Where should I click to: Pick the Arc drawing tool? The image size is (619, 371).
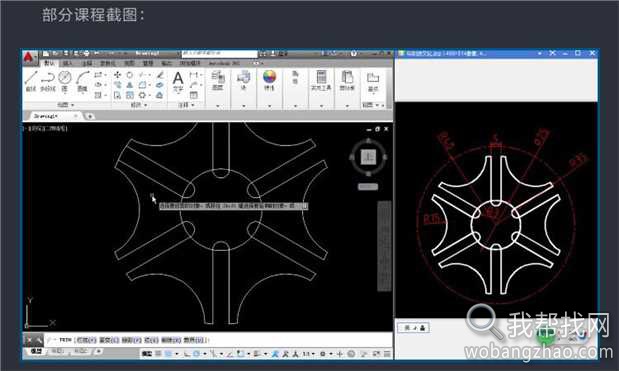coord(82,81)
